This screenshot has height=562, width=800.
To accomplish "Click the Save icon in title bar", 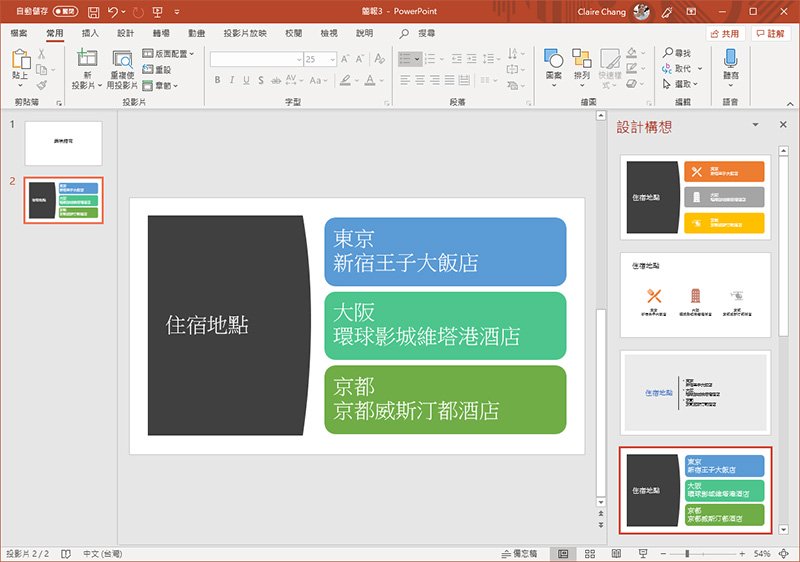I will 92,13.
